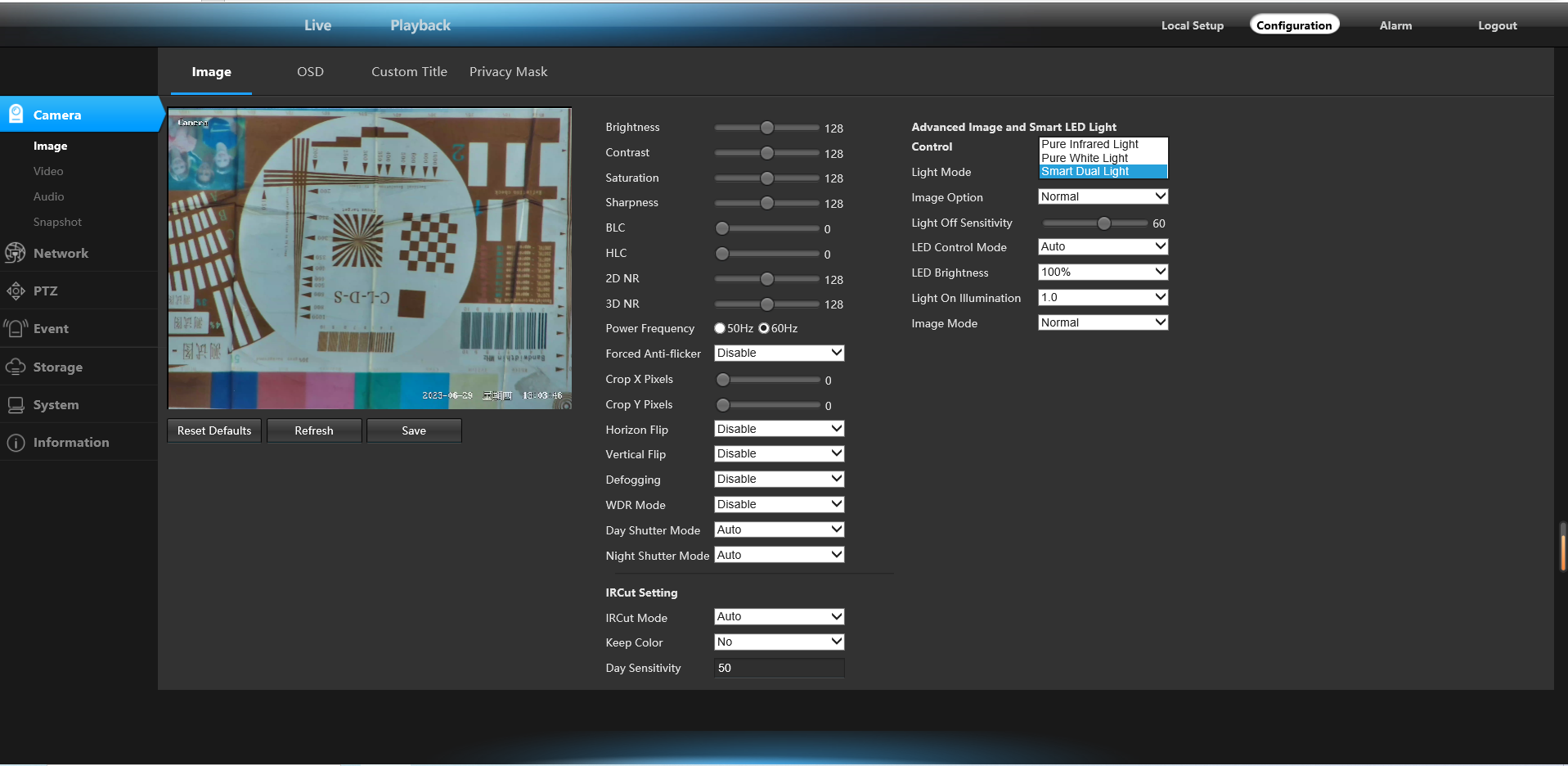
Task: Open the IRCut Mode dropdown
Action: [x=779, y=616]
